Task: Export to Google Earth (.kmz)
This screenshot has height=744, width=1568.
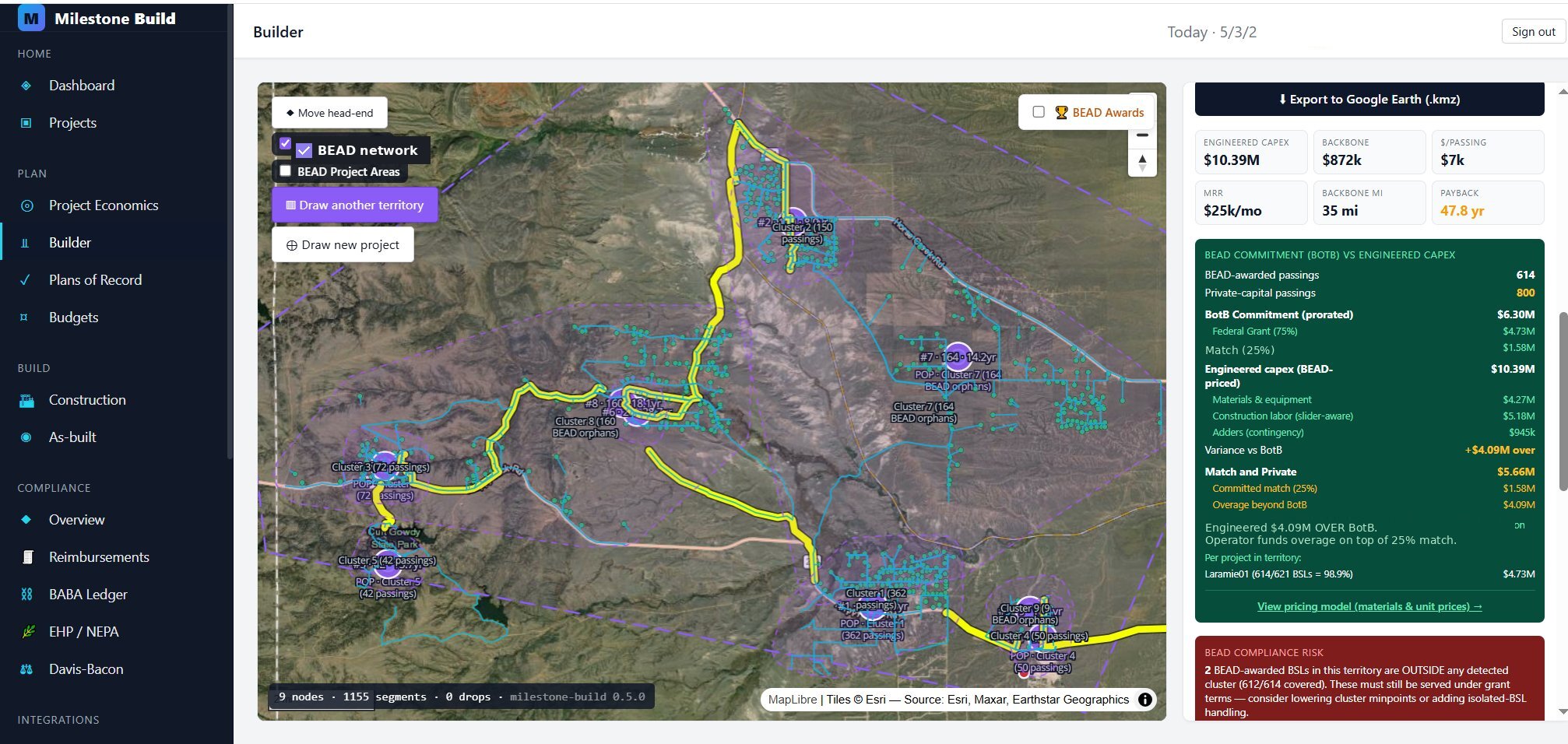Action: click(x=1369, y=100)
